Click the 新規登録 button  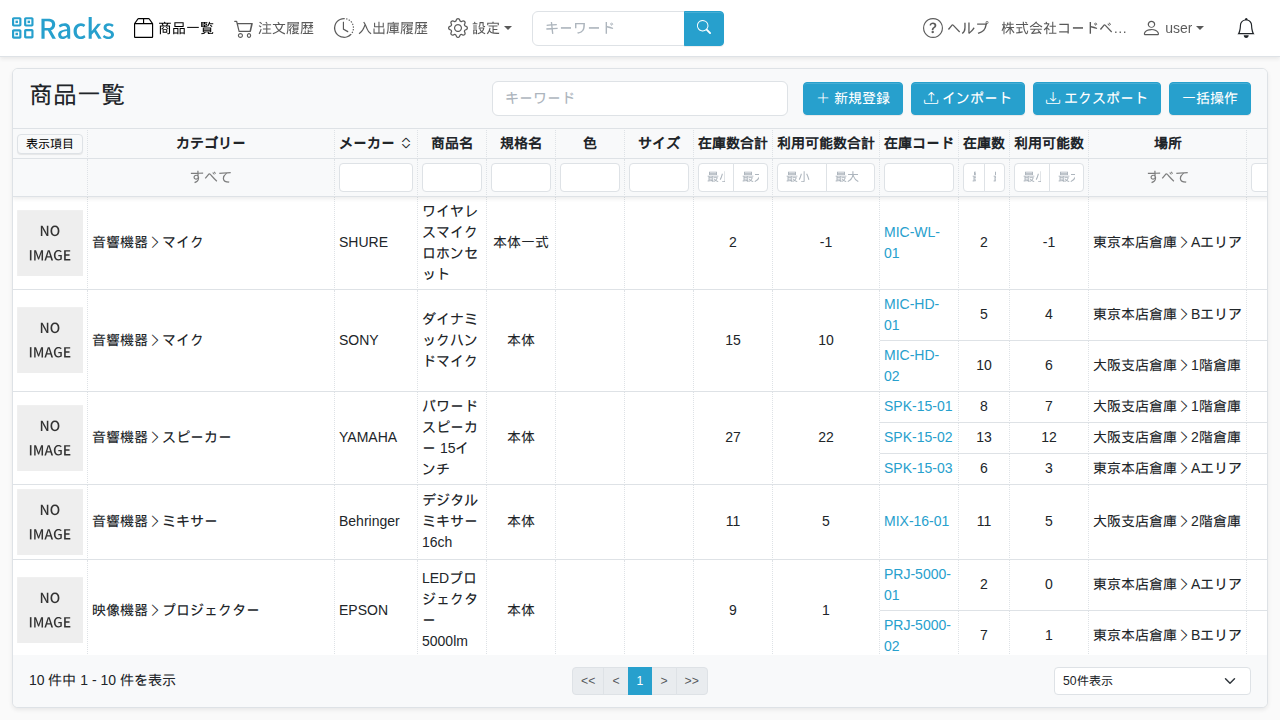point(853,98)
